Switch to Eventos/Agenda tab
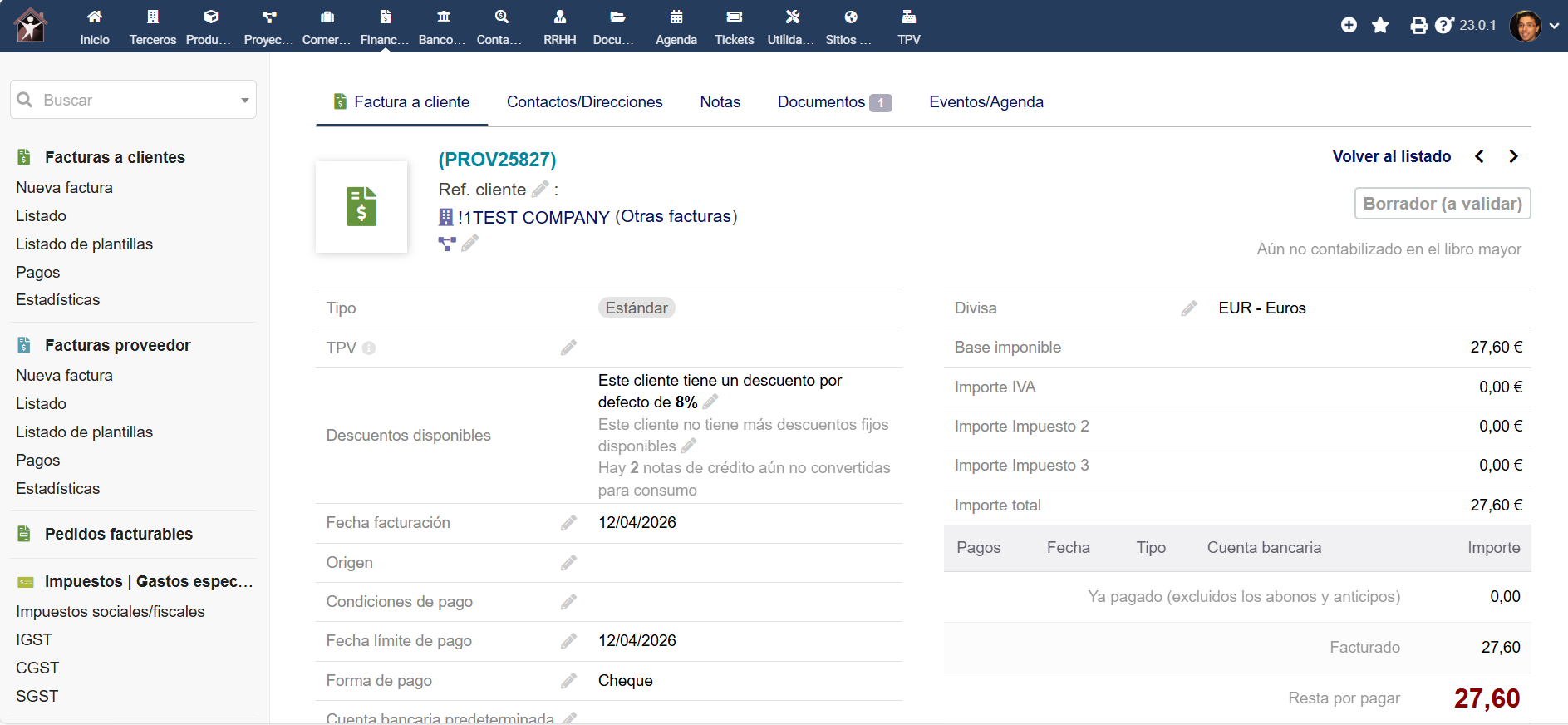The width and height of the screenshot is (1568, 725). coord(986,101)
